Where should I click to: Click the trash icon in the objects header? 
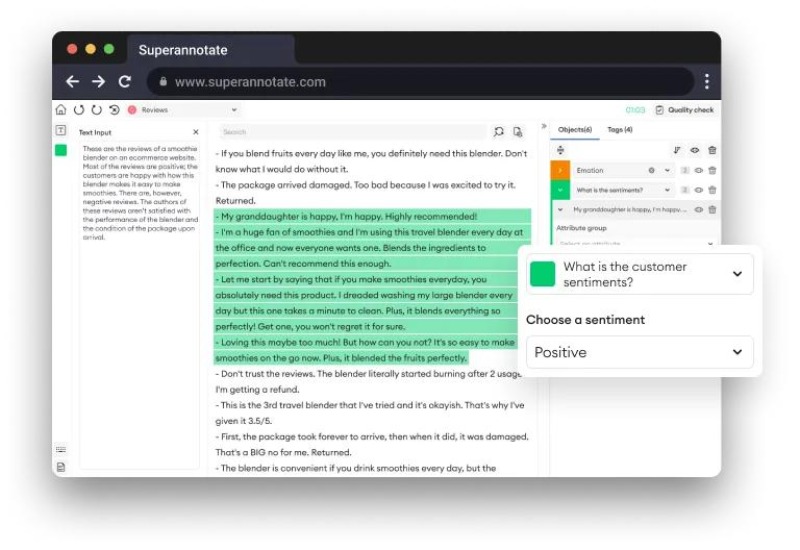click(712, 150)
